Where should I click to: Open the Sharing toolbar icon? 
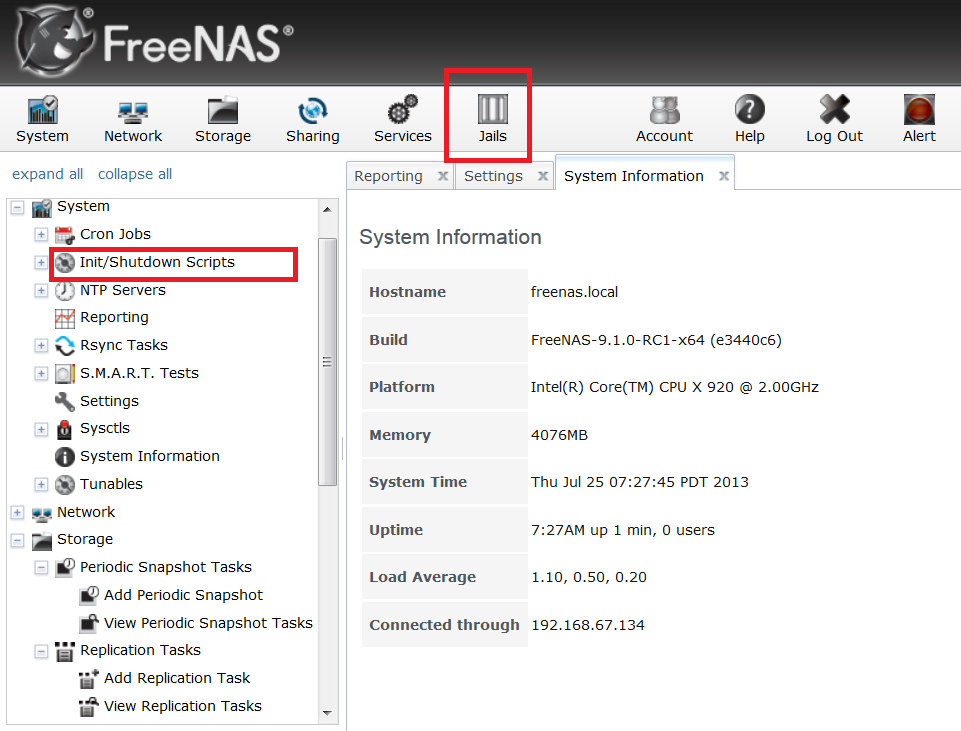click(313, 110)
